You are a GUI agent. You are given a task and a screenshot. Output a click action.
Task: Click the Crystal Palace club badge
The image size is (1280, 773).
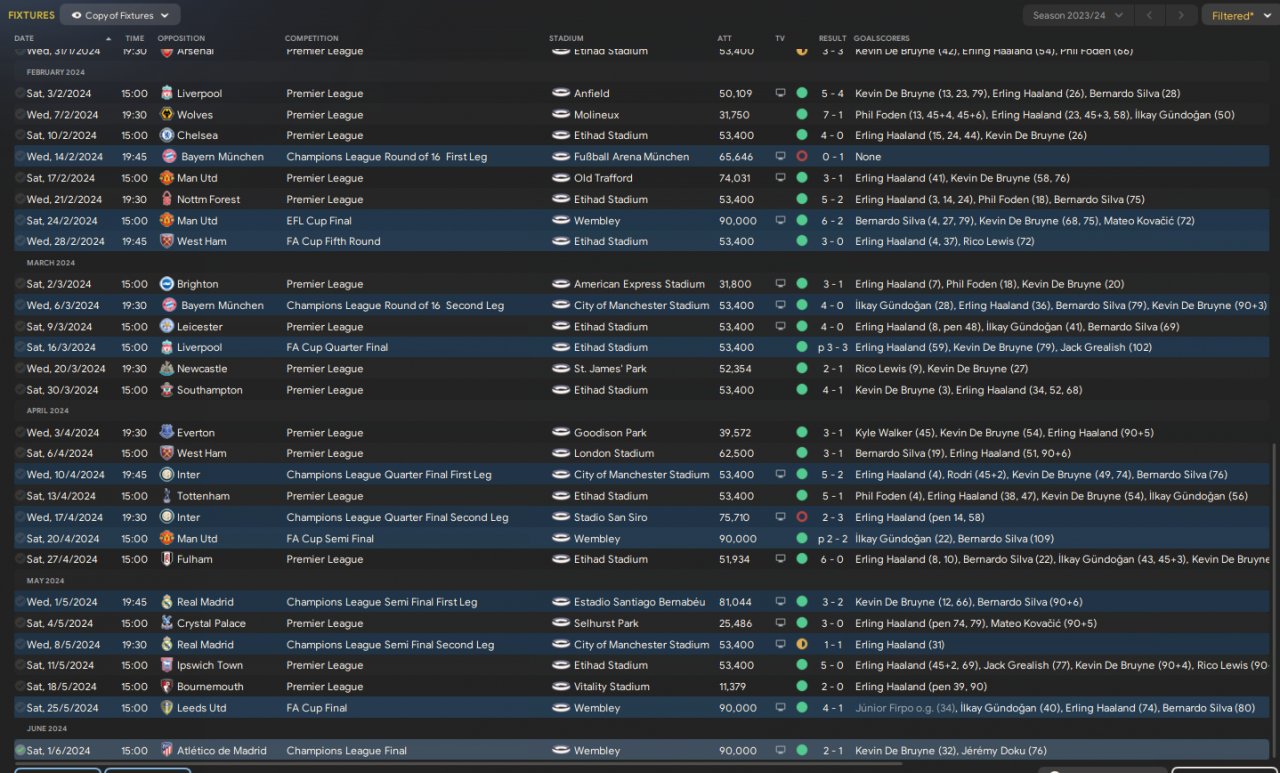(x=167, y=623)
